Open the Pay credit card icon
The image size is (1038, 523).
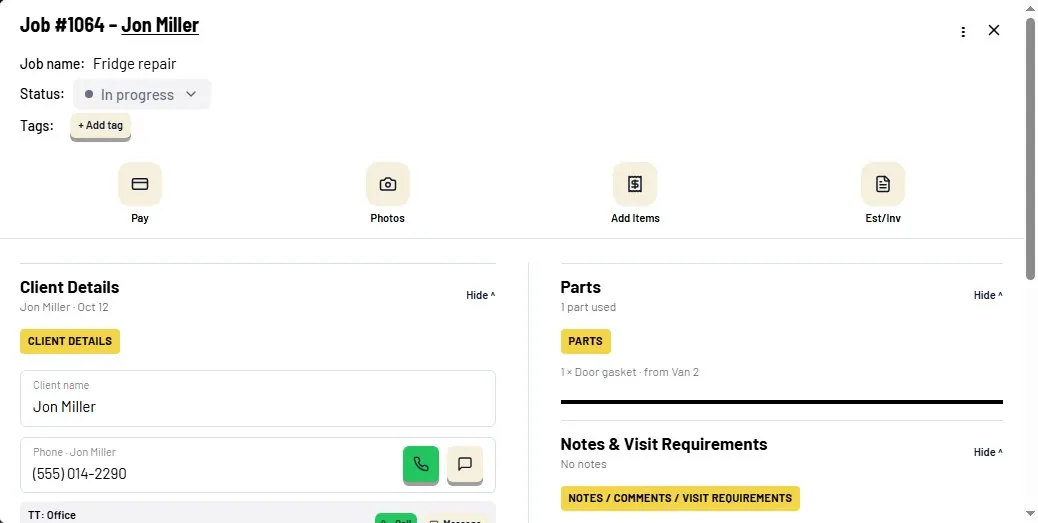coord(140,184)
